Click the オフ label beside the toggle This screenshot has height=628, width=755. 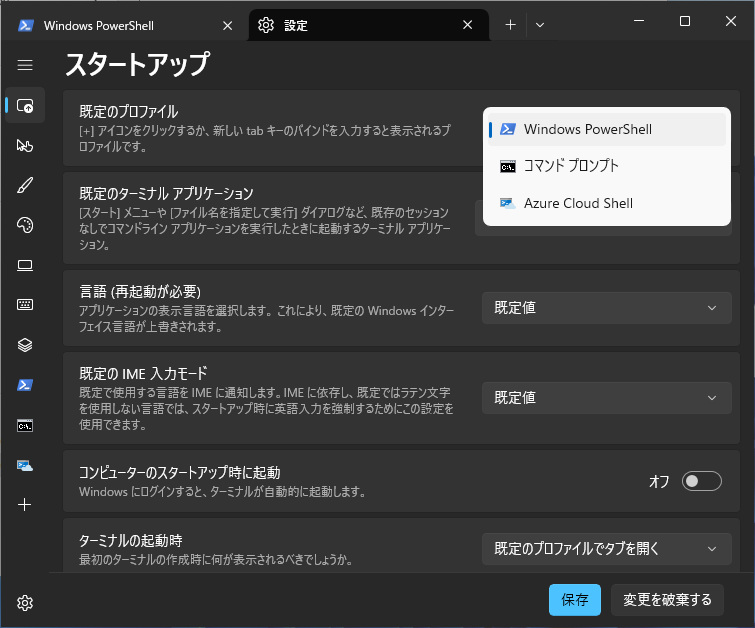pos(659,481)
